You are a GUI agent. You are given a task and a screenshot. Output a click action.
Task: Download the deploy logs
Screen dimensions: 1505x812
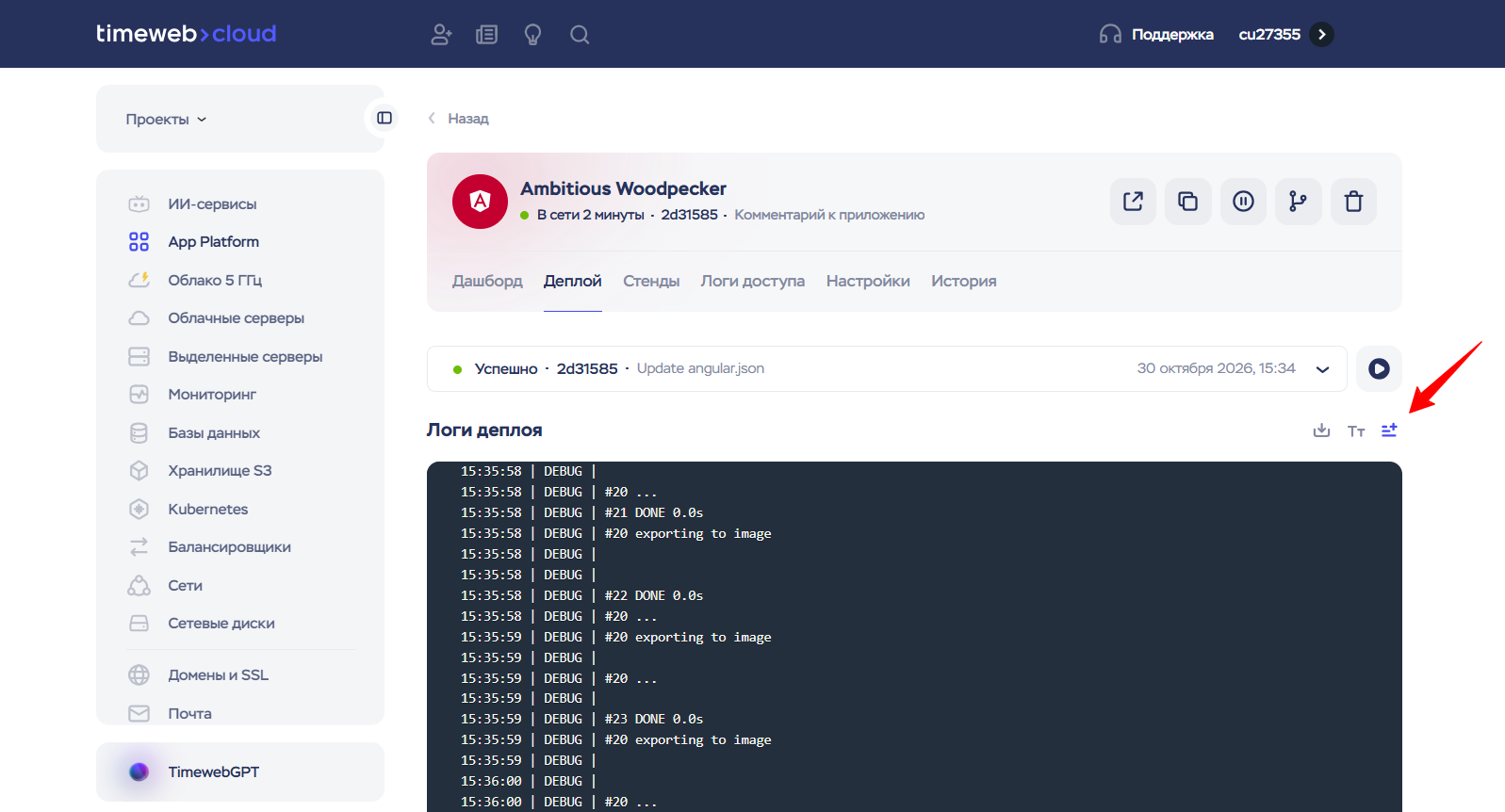click(x=1321, y=430)
